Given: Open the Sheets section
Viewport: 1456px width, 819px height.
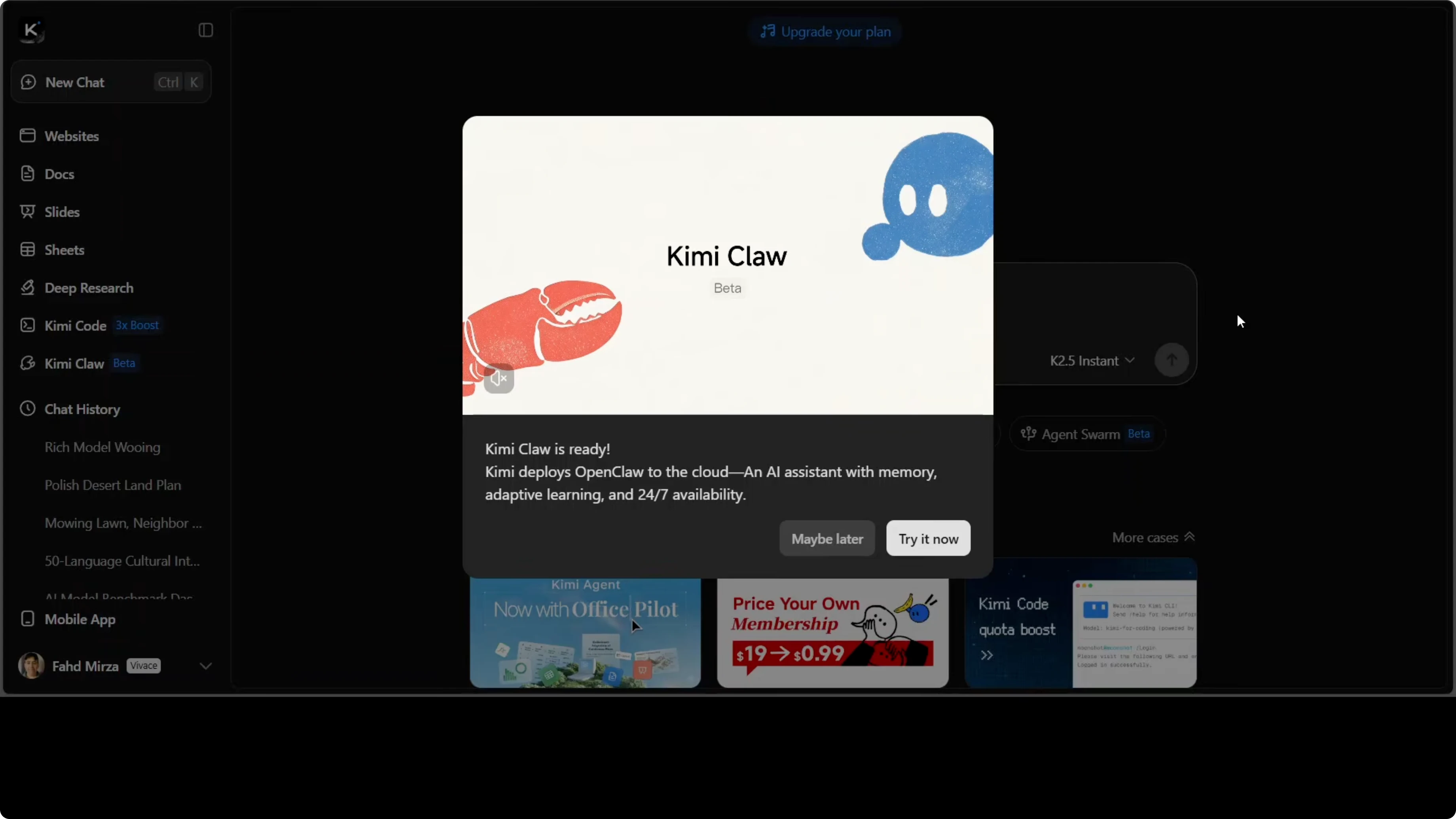Looking at the screenshot, I should (64, 250).
